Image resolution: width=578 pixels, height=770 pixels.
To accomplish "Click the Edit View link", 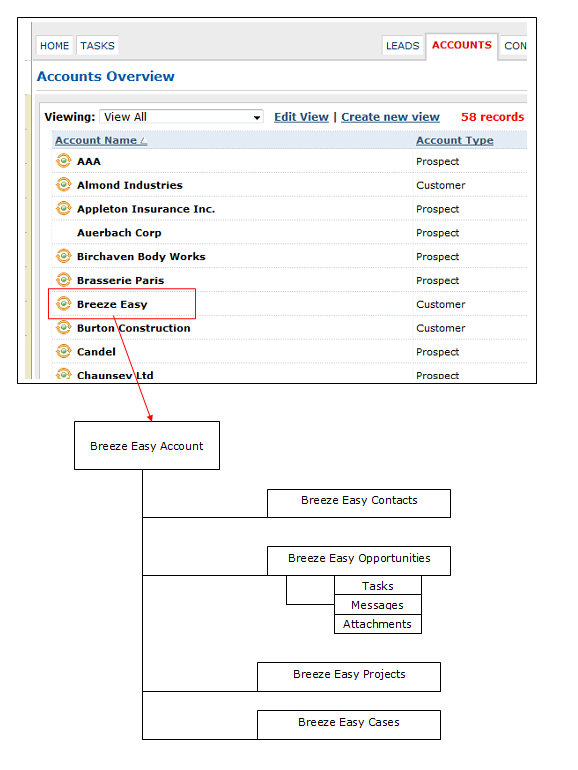I will (x=301, y=117).
